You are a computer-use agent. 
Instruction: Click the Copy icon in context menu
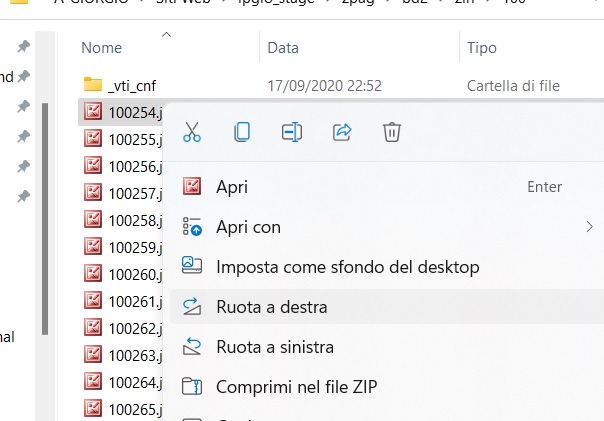[242, 132]
